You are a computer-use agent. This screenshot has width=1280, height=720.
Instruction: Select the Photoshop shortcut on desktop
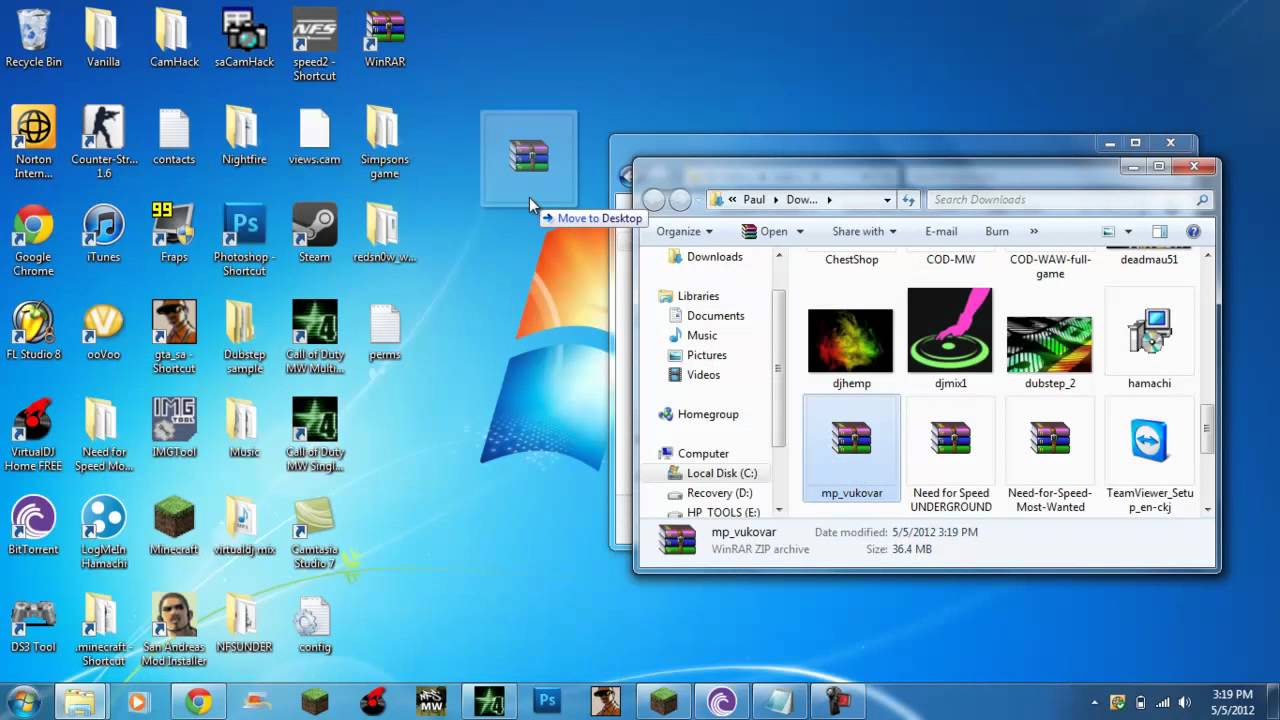(x=244, y=240)
